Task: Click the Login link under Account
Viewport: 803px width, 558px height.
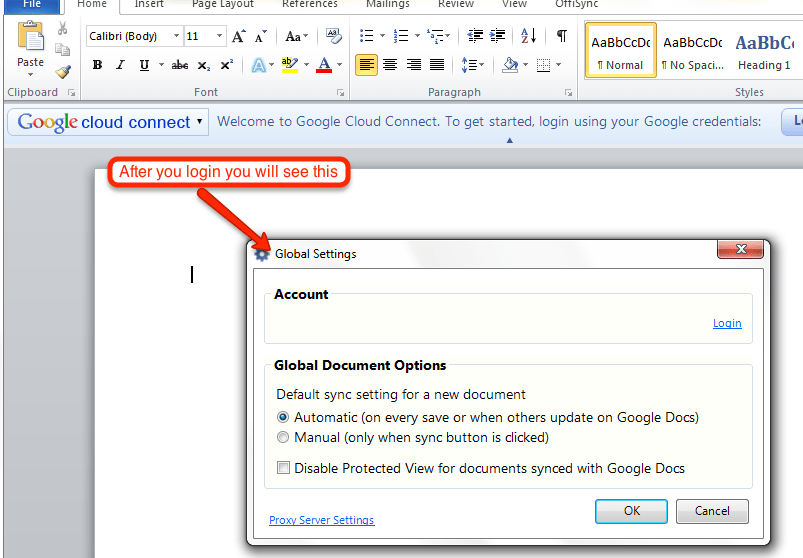Action: click(x=727, y=323)
